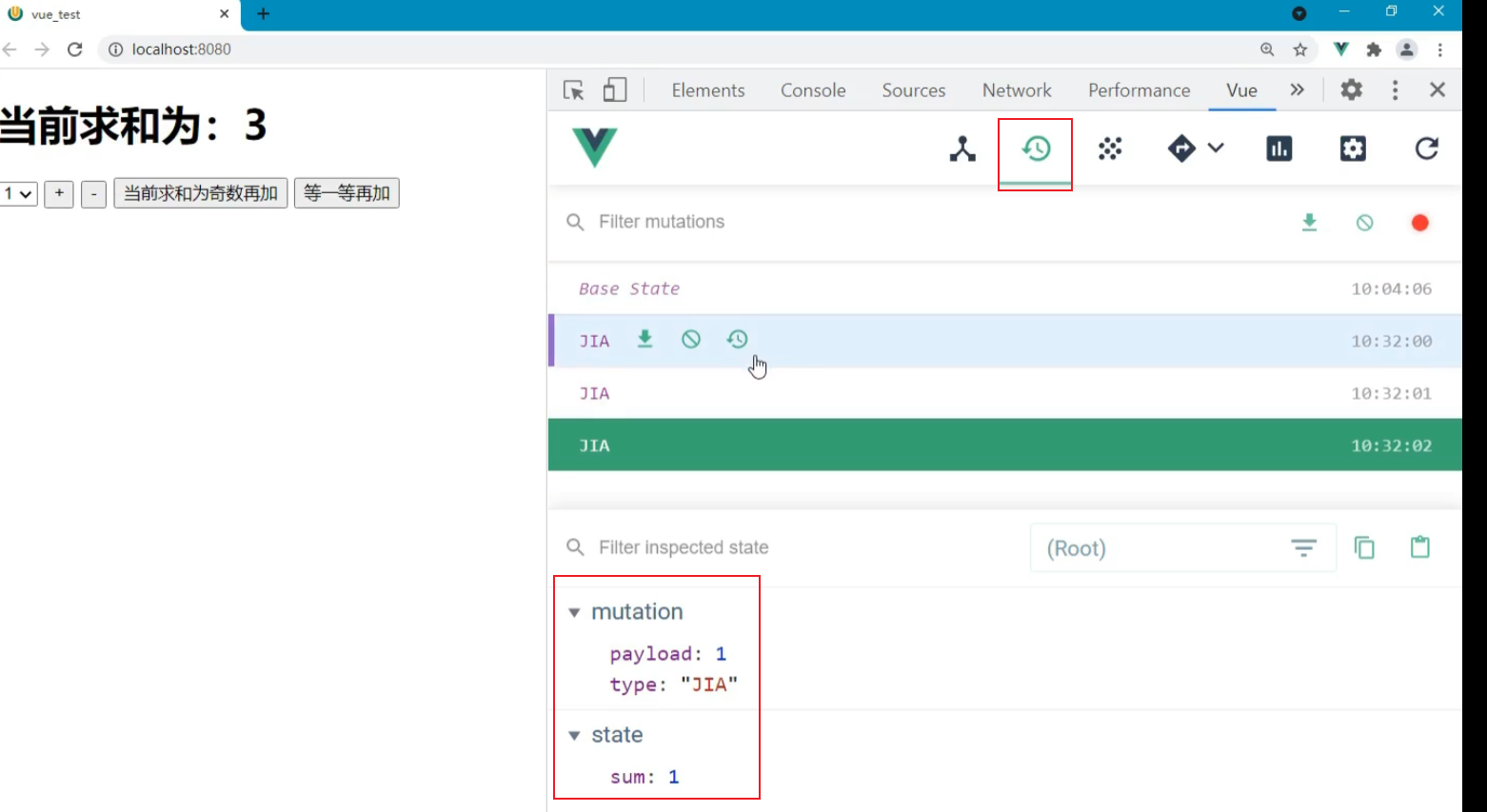Open the Vue devtools extension icon
The image size is (1487, 812).
pos(1341,50)
